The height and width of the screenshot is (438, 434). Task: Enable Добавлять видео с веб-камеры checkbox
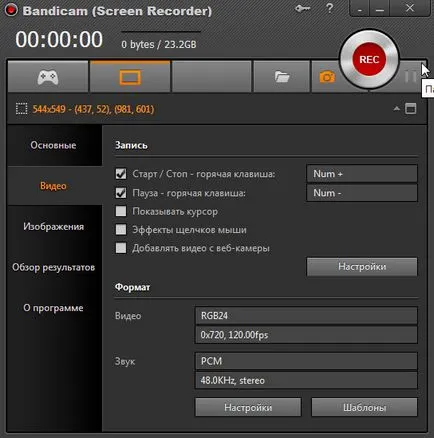[x=121, y=248]
